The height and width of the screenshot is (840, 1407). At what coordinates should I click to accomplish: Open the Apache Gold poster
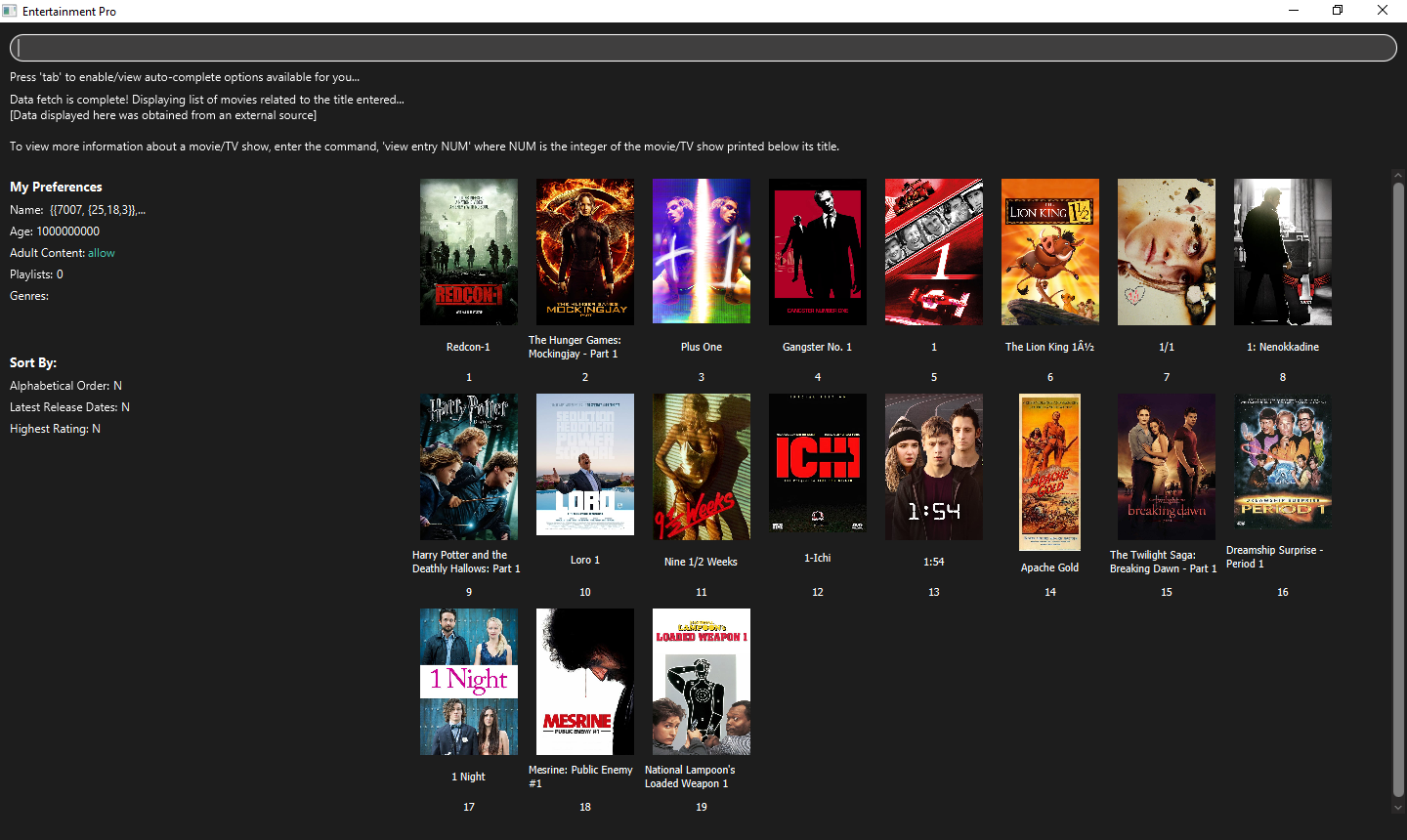(1050, 473)
